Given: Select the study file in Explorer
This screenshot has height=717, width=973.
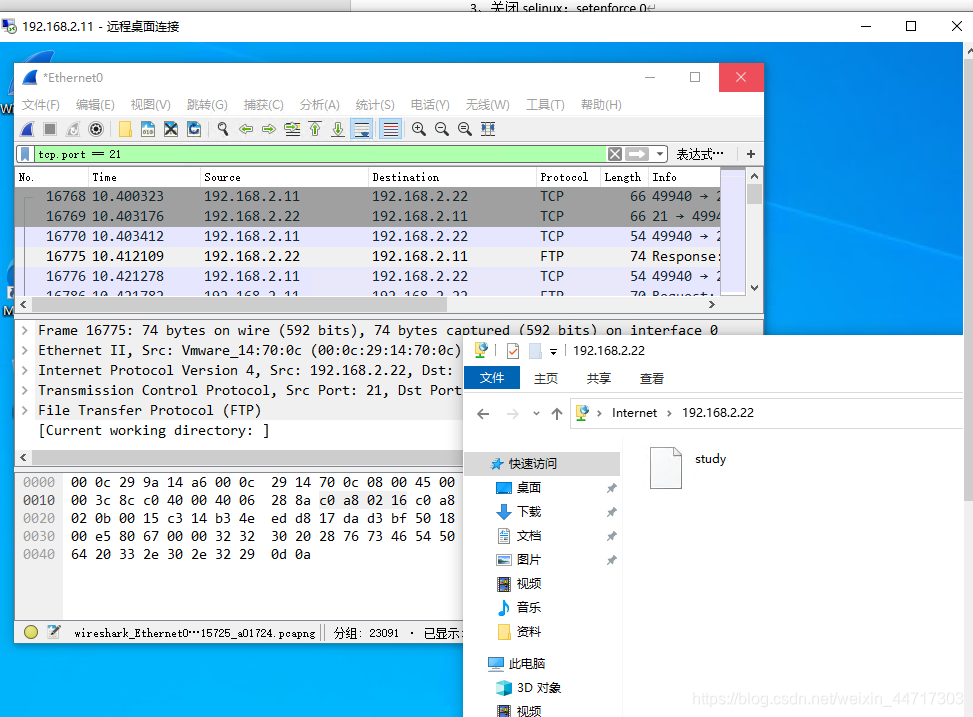Looking at the screenshot, I should tap(688, 467).
